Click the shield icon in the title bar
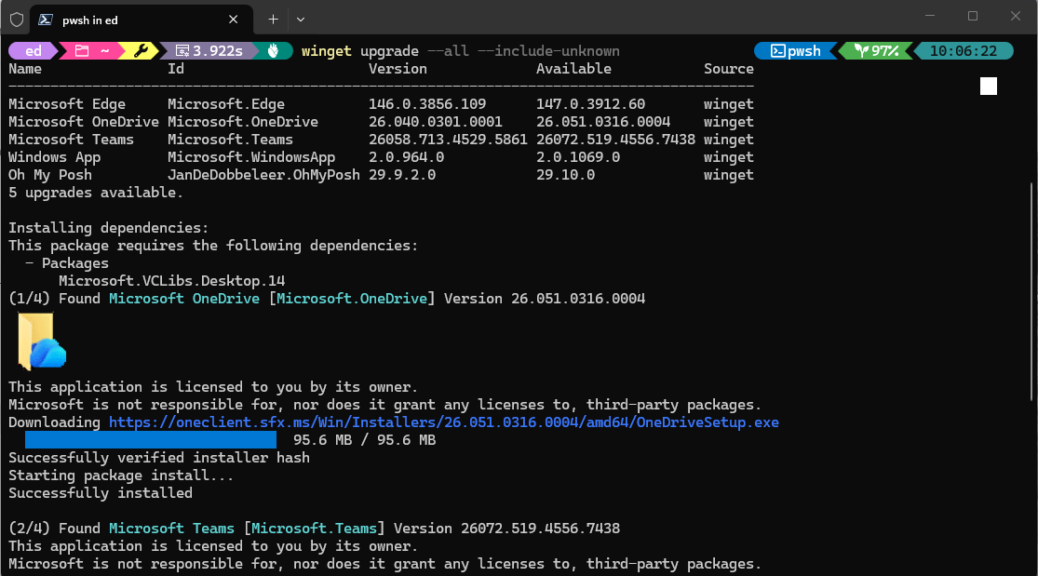This screenshot has height=576, width=1038. point(16,19)
